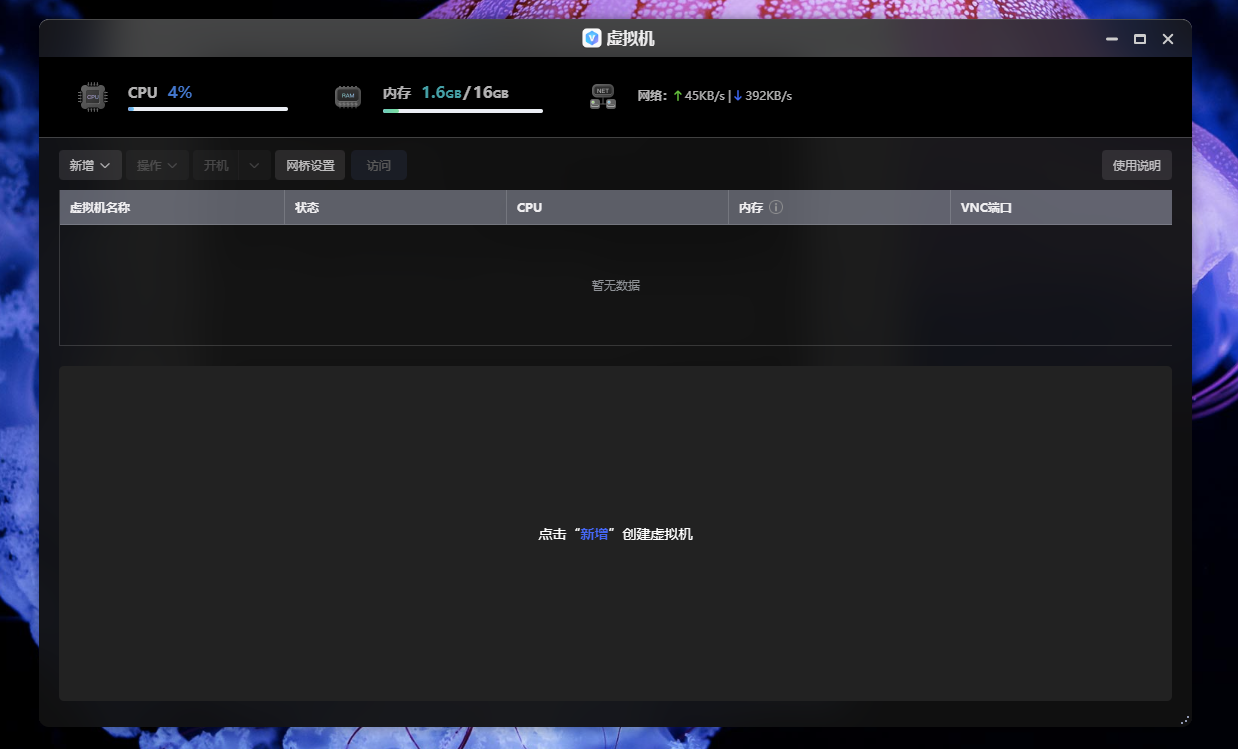Expand the arrow next to 开机
Image resolution: width=1238 pixels, height=749 pixels.
255,165
